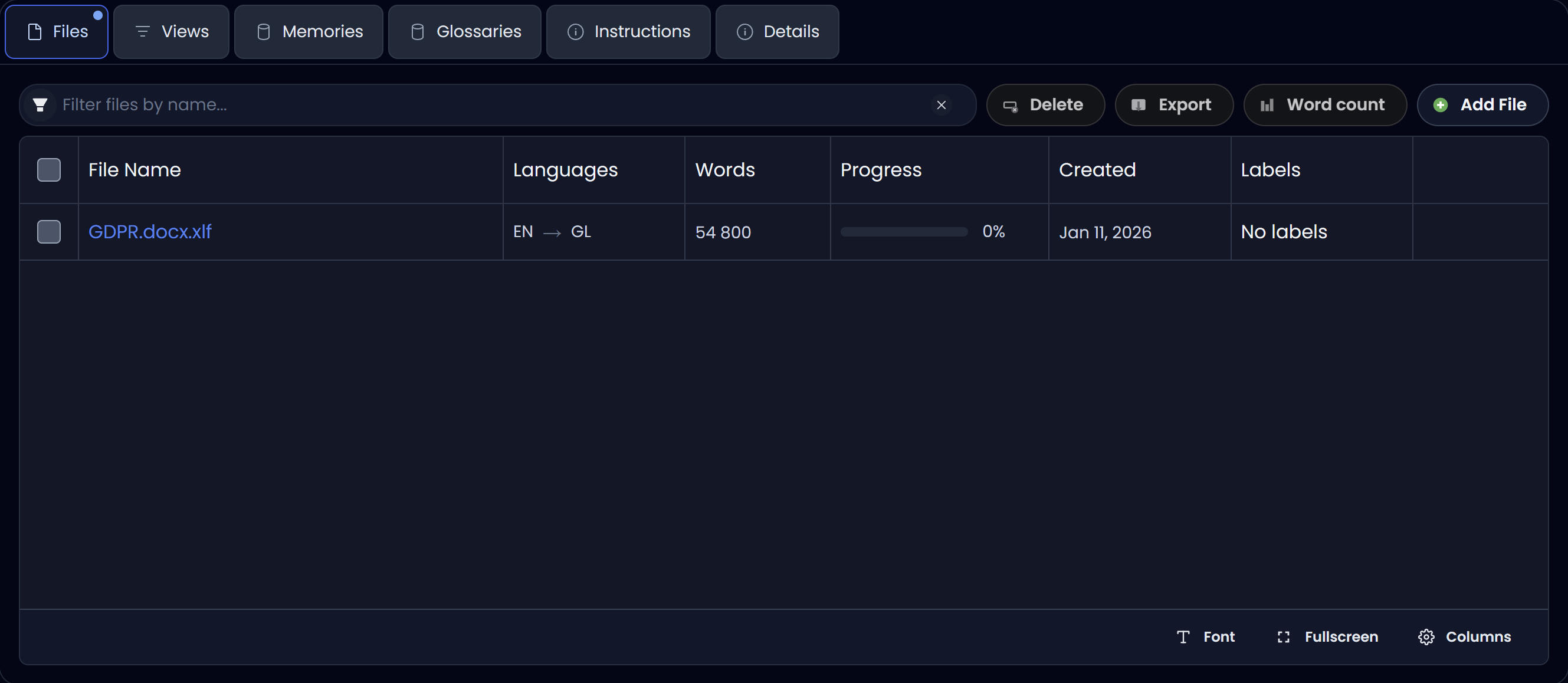Click the green plus icon on Add File
The width and height of the screenshot is (1568, 683).
tap(1441, 105)
